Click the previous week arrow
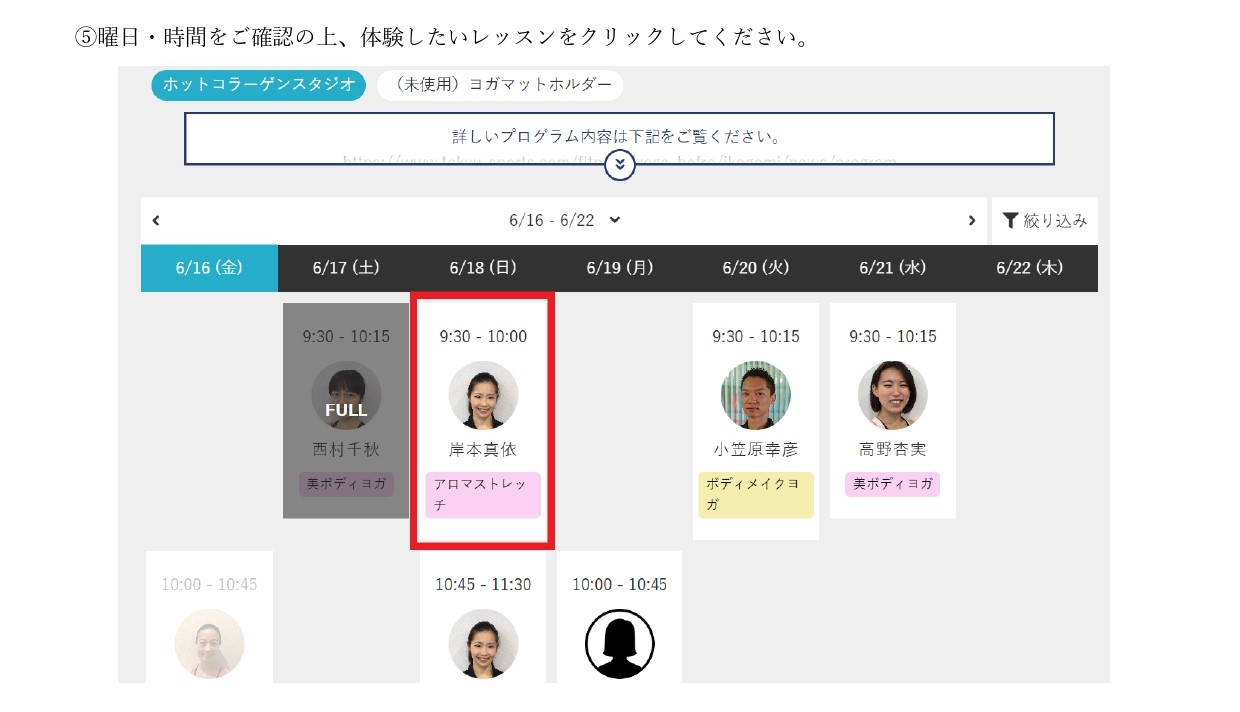 (156, 221)
